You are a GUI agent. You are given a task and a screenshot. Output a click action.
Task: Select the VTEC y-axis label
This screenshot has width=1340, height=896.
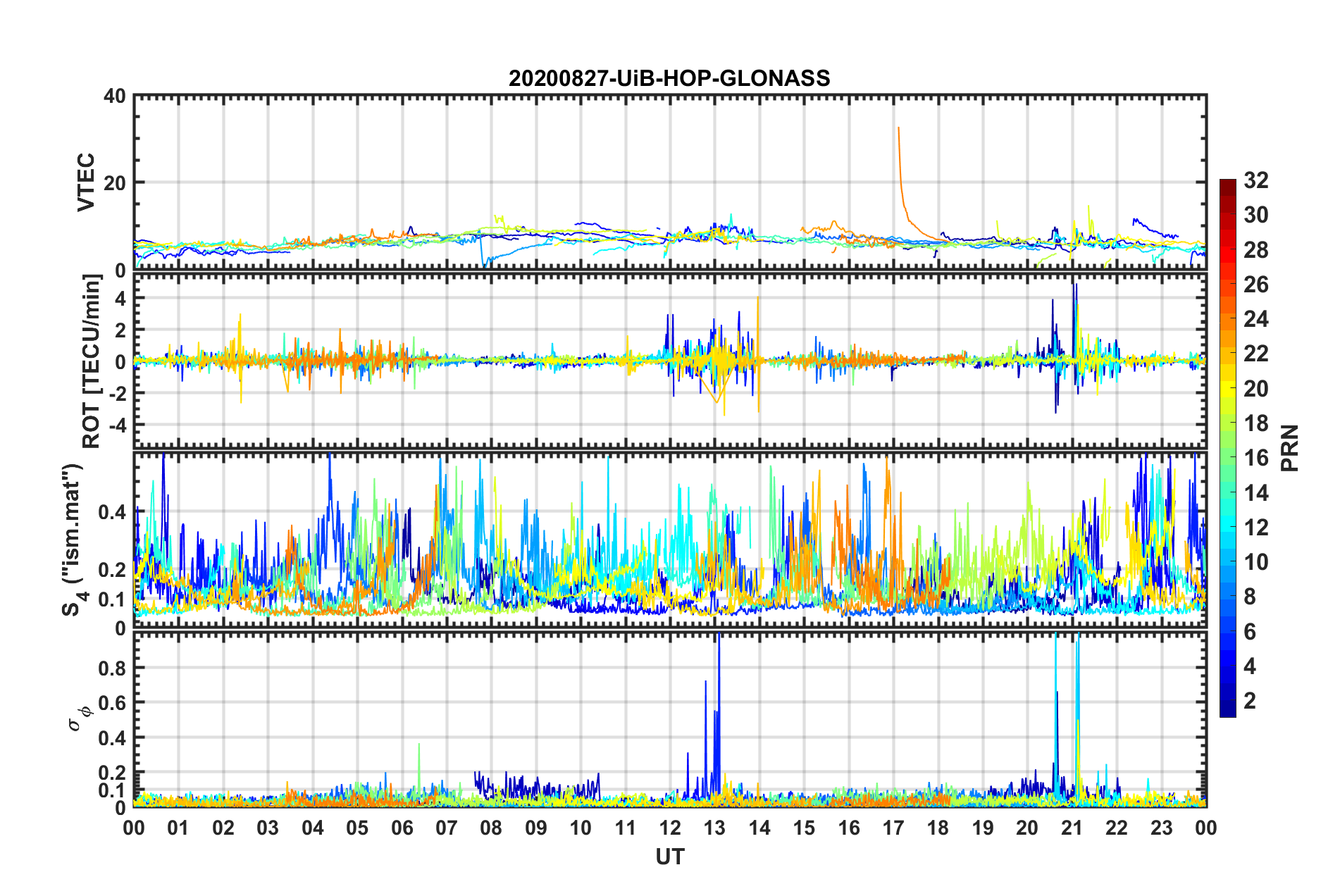pyautogui.click(x=86, y=182)
